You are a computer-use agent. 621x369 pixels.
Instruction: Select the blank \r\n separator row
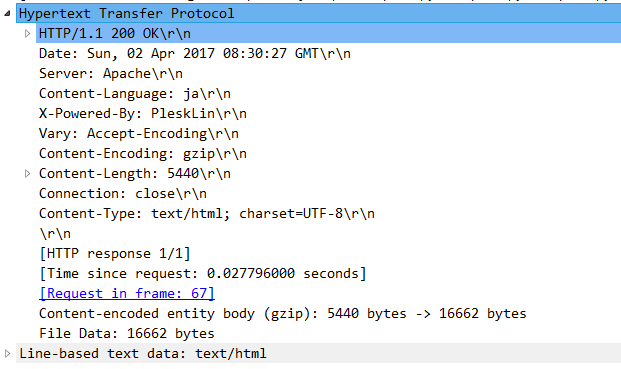tap(55, 234)
